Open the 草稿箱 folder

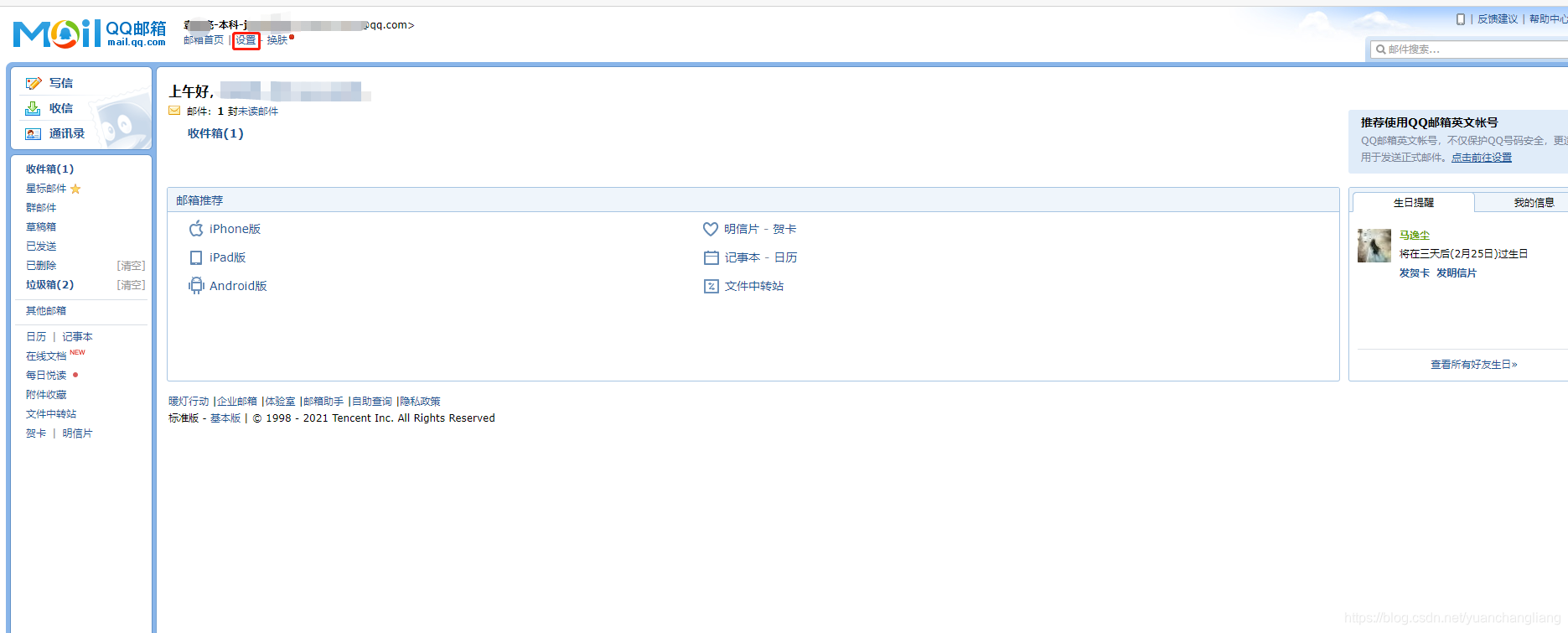(x=41, y=227)
